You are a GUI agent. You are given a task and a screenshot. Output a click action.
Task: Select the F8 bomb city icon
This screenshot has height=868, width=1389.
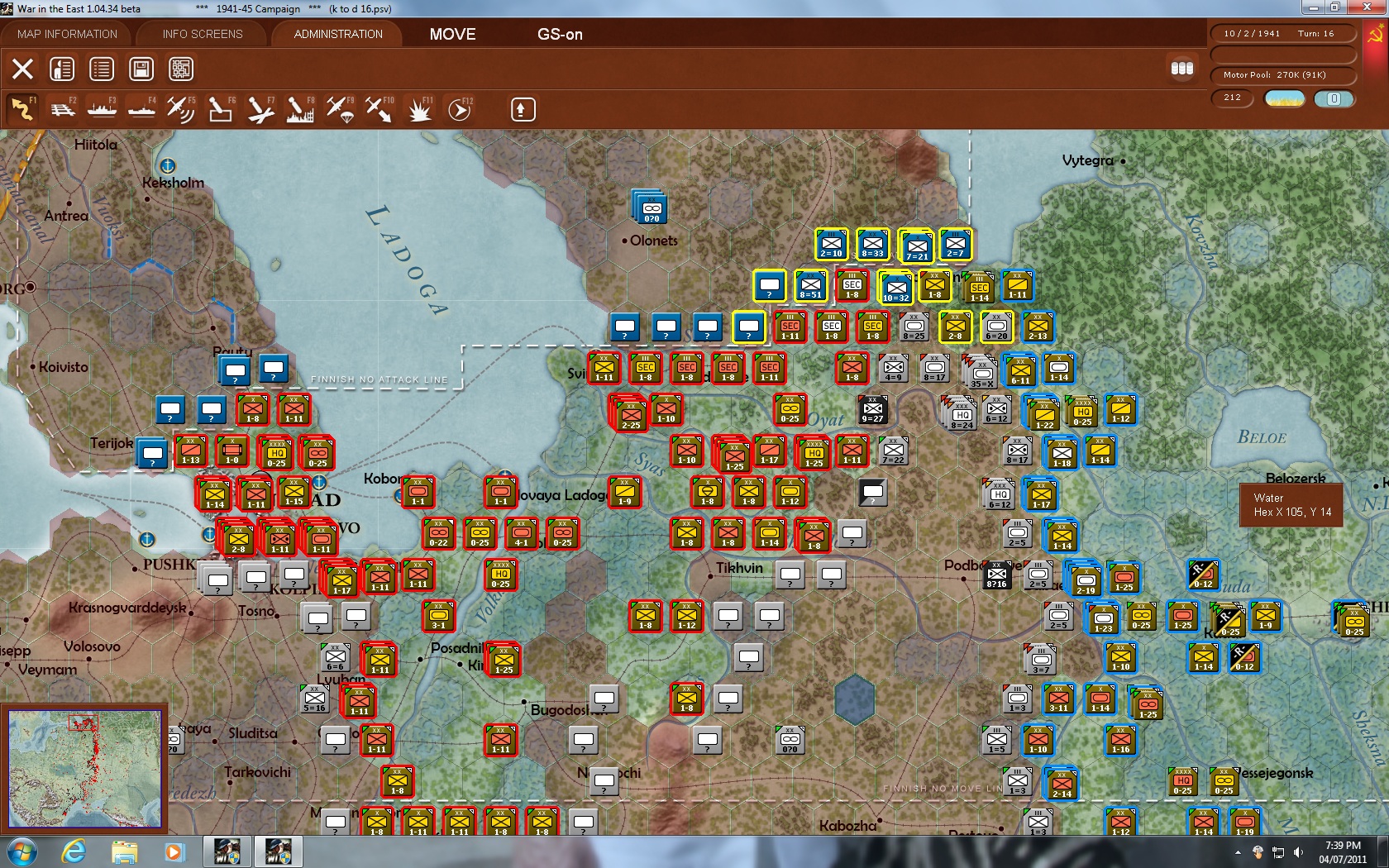pos(299,108)
